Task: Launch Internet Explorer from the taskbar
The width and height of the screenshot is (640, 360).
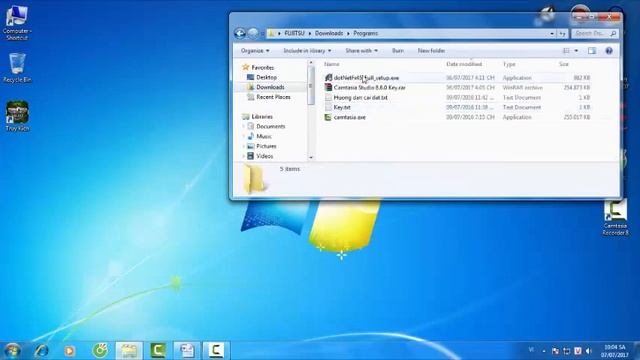Action: 42,350
